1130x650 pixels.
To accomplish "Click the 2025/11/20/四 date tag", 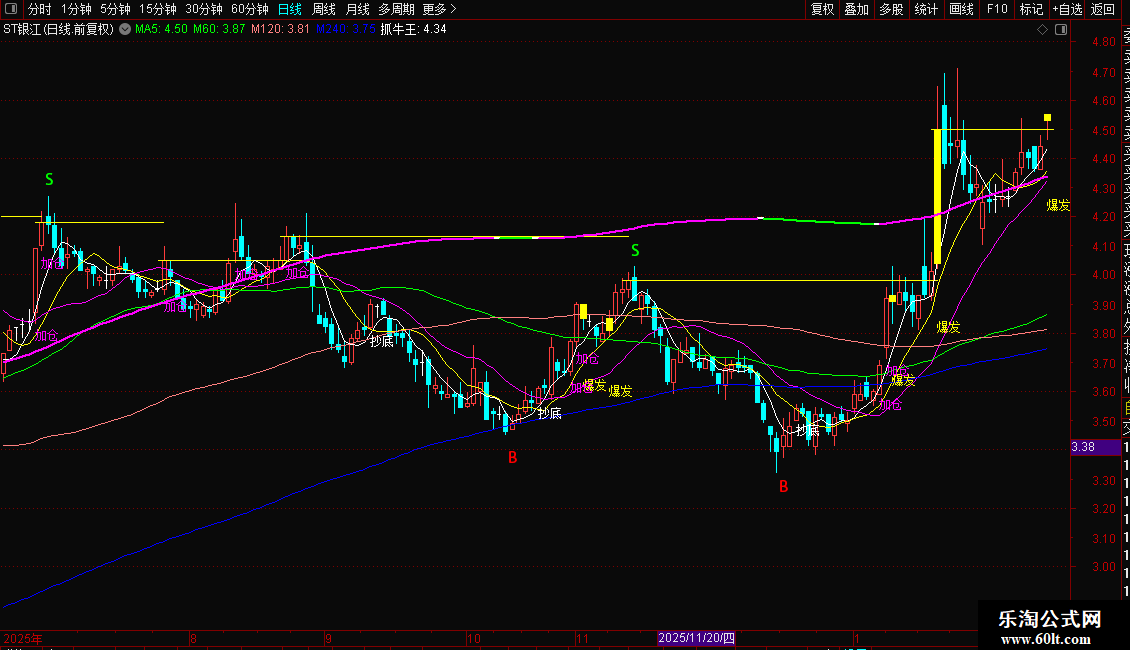I will point(696,638).
